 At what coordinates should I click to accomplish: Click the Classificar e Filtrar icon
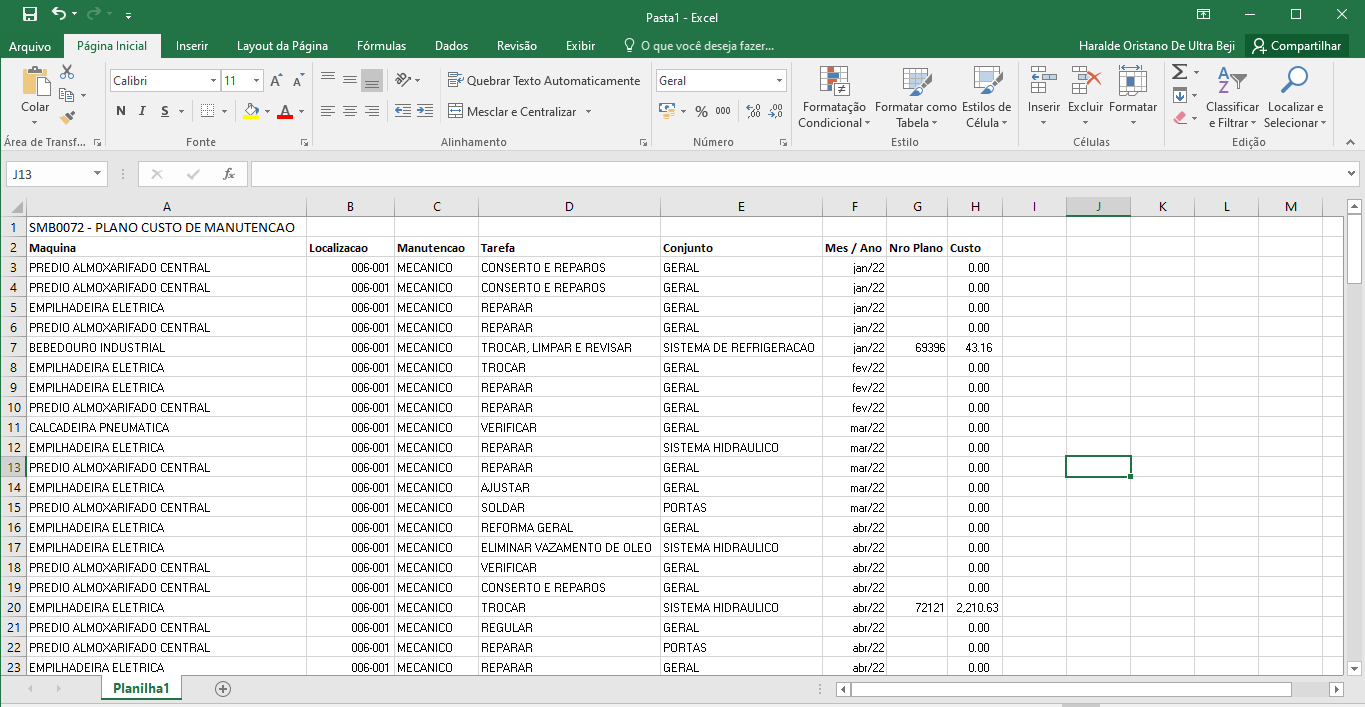1232,98
